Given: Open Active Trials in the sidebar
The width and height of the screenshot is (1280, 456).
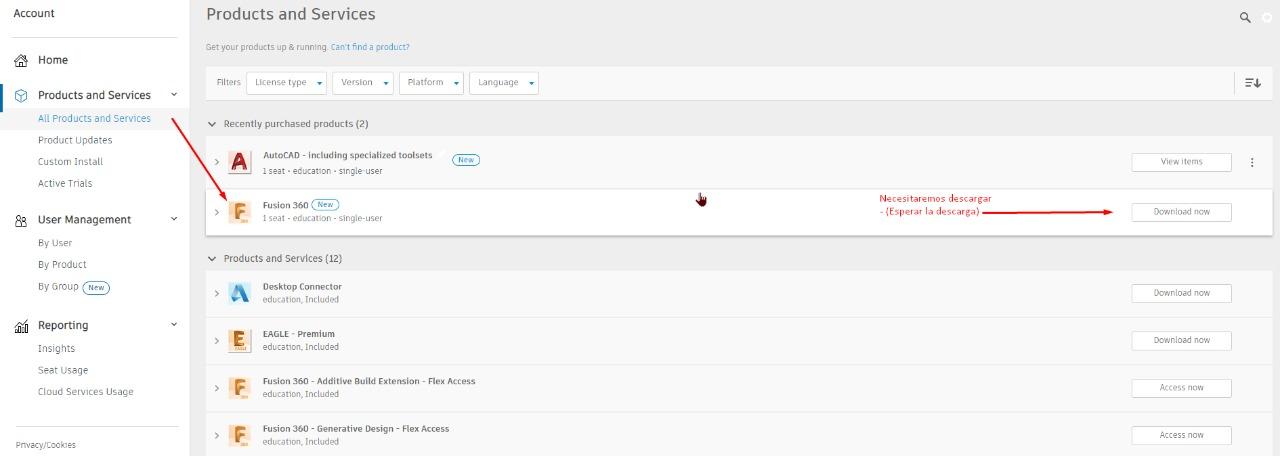Looking at the screenshot, I should point(65,184).
